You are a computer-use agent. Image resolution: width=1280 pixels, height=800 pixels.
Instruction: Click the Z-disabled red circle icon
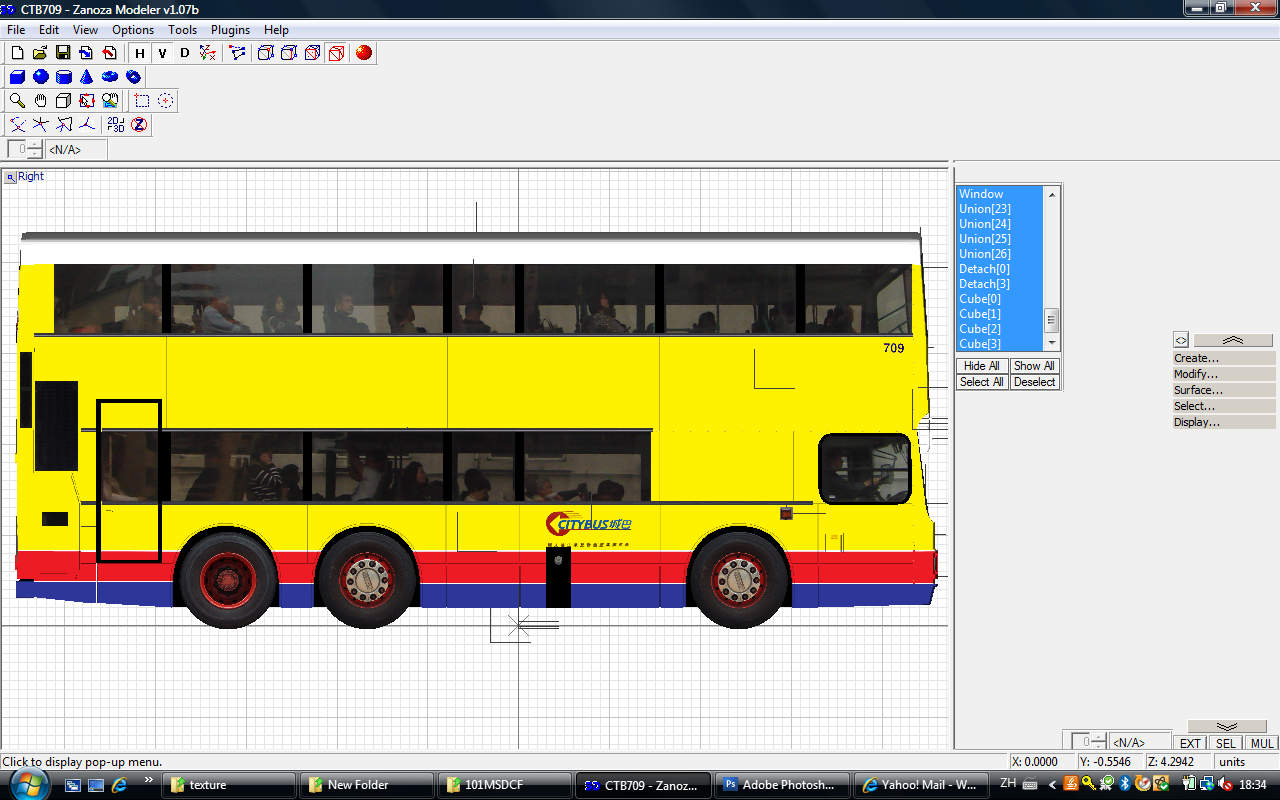click(139, 125)
